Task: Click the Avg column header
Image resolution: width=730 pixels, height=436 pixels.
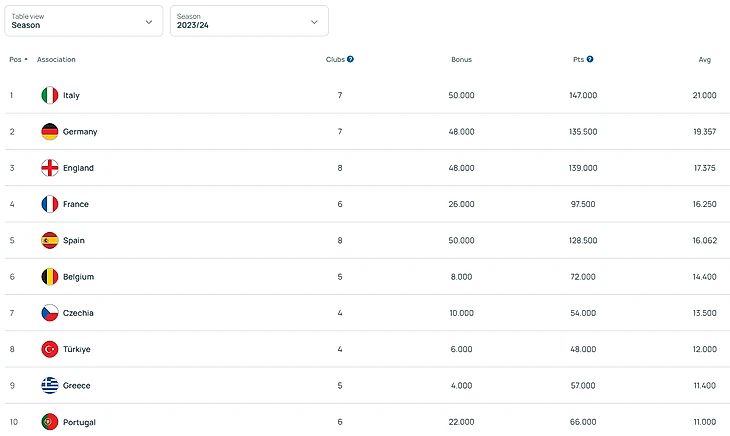Action: [x=704, y=59]
